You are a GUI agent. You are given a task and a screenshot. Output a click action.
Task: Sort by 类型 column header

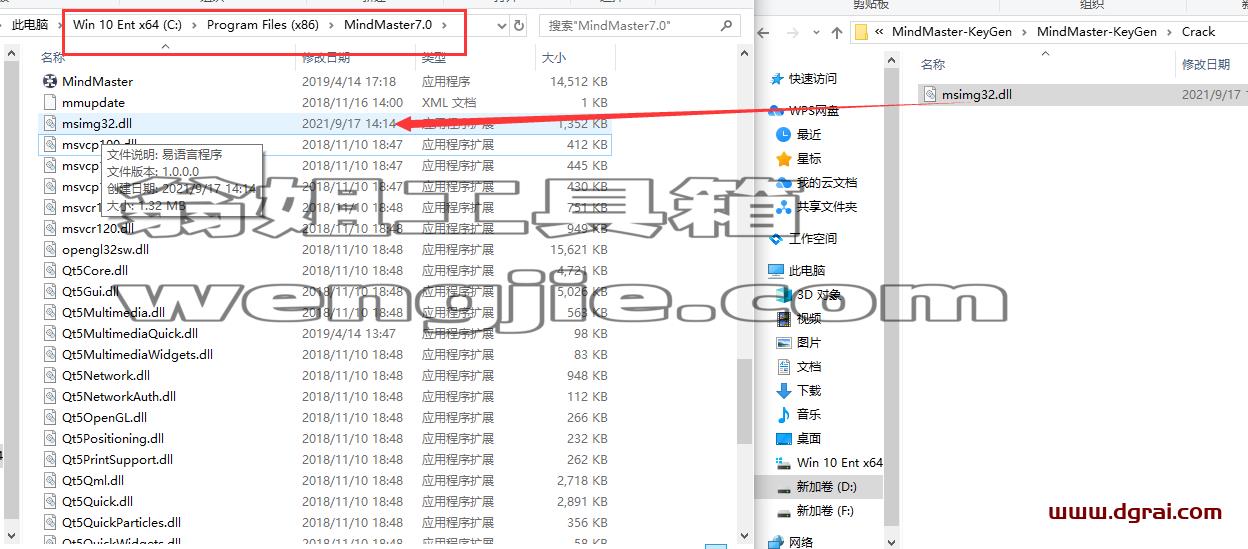[x=434, y=58]
